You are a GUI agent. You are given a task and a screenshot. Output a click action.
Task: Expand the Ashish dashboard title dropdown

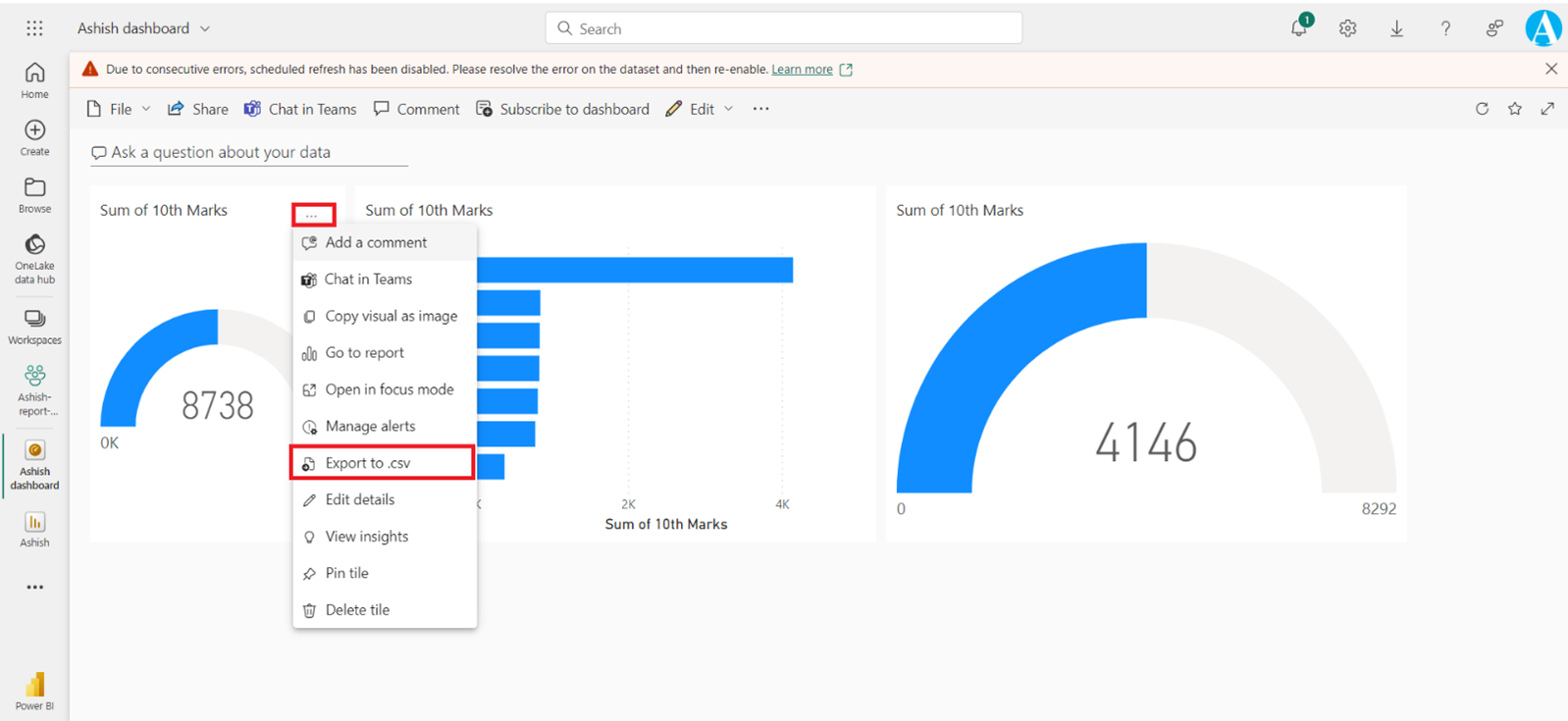(x=205, y=28)
